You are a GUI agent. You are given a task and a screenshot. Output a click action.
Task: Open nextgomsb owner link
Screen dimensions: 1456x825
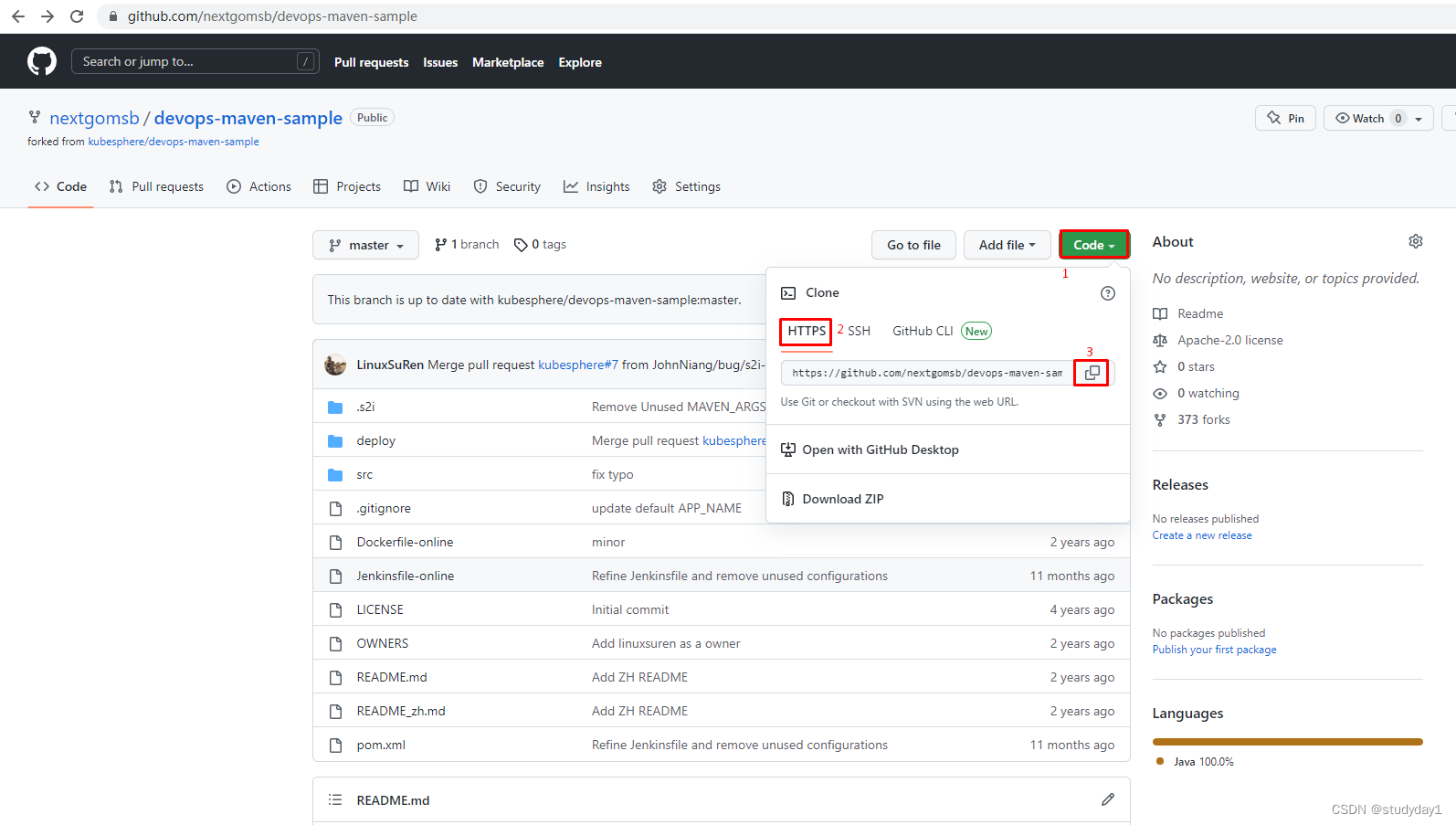(x=94, y=118)
